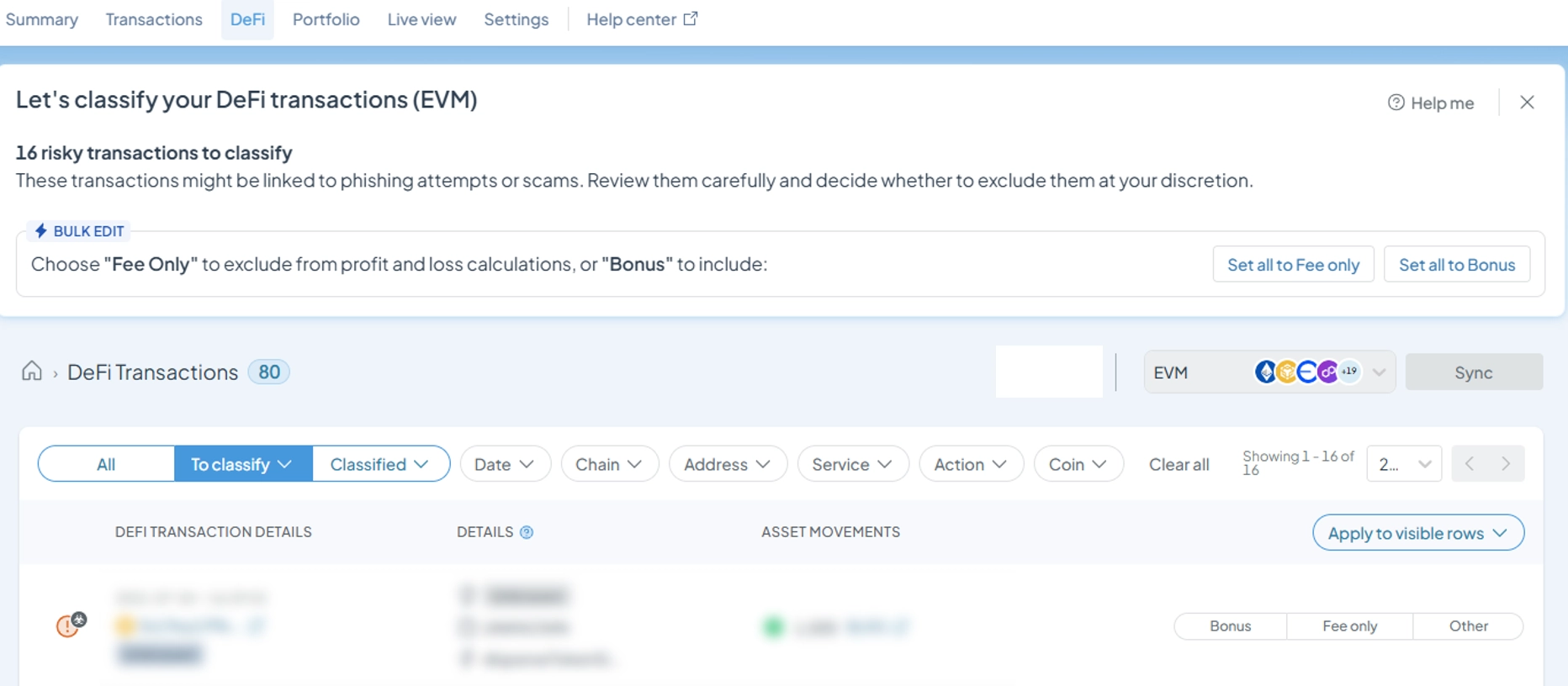Classify the first transaction as Bonus
The image size is (1568, 686).
[x=1230, y=626]
